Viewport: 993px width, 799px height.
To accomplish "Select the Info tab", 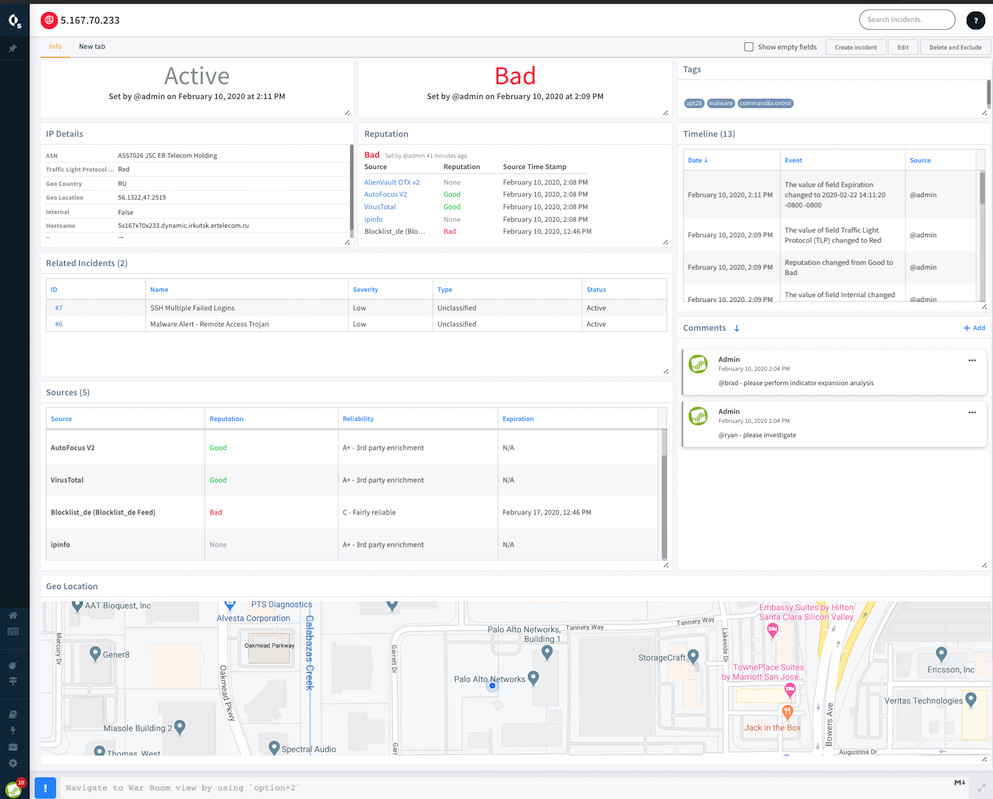I will (55, 47).
